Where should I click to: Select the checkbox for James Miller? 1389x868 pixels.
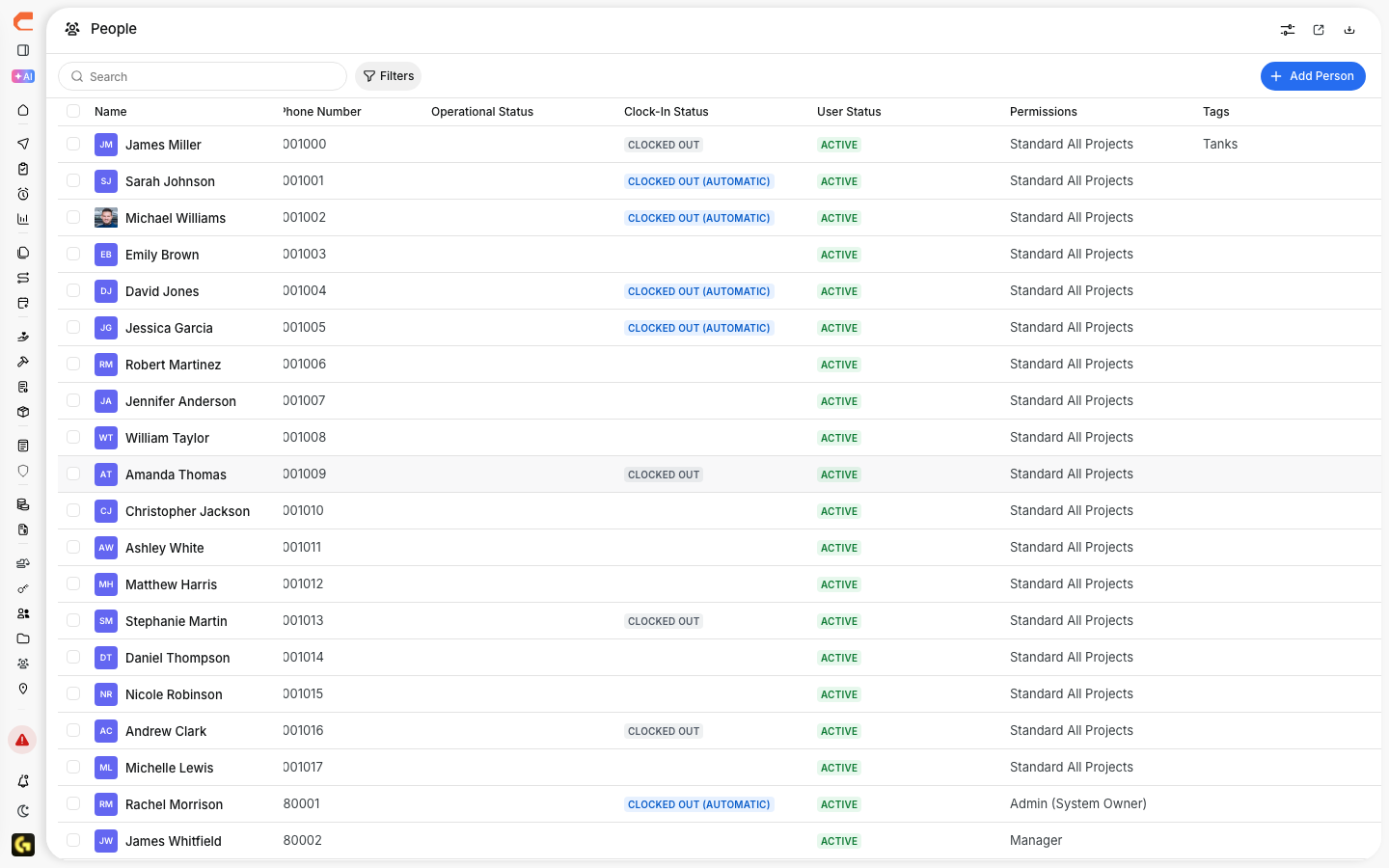73,144
